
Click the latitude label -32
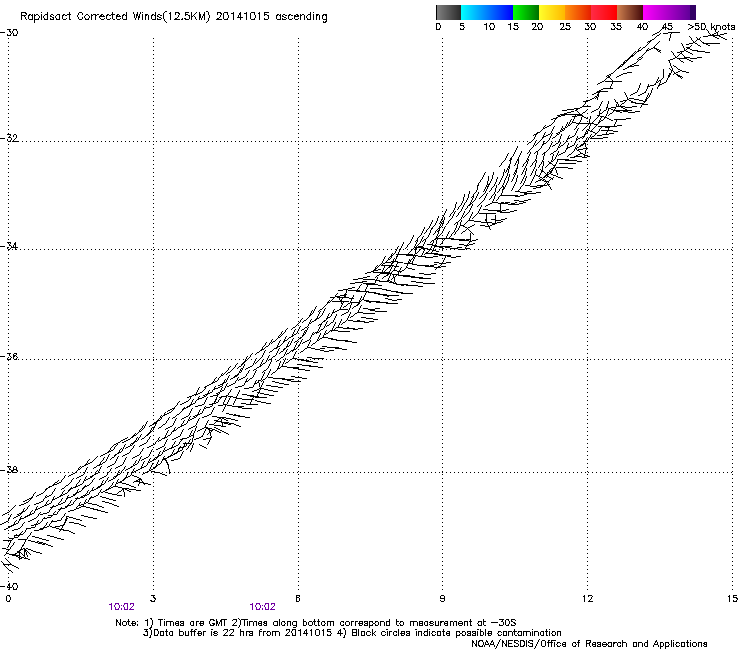point(9,138)
